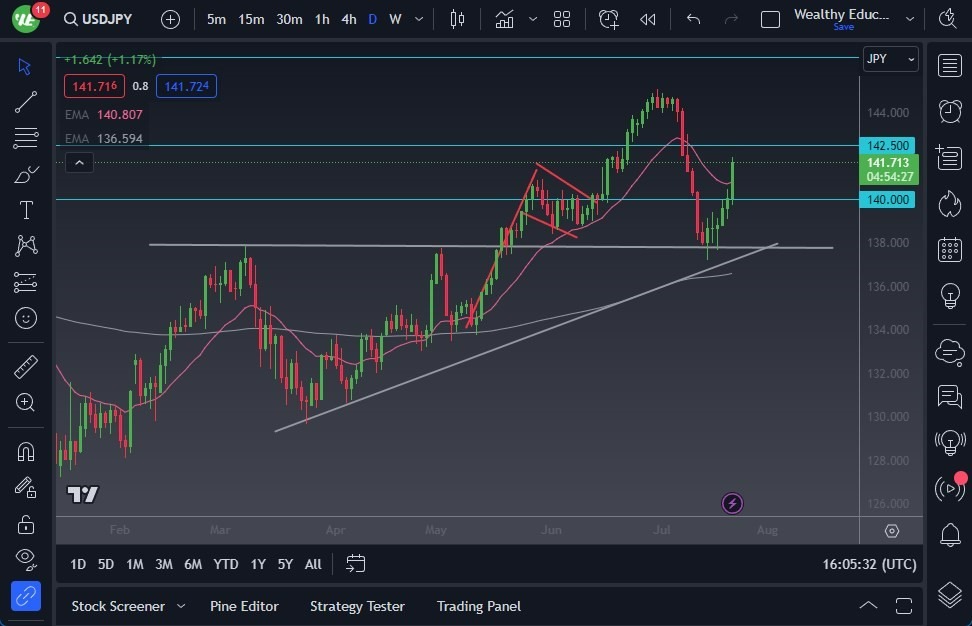Open the Strategy Tester tab
The height and width of the screenshot is (626, 972).
point(357,606)
